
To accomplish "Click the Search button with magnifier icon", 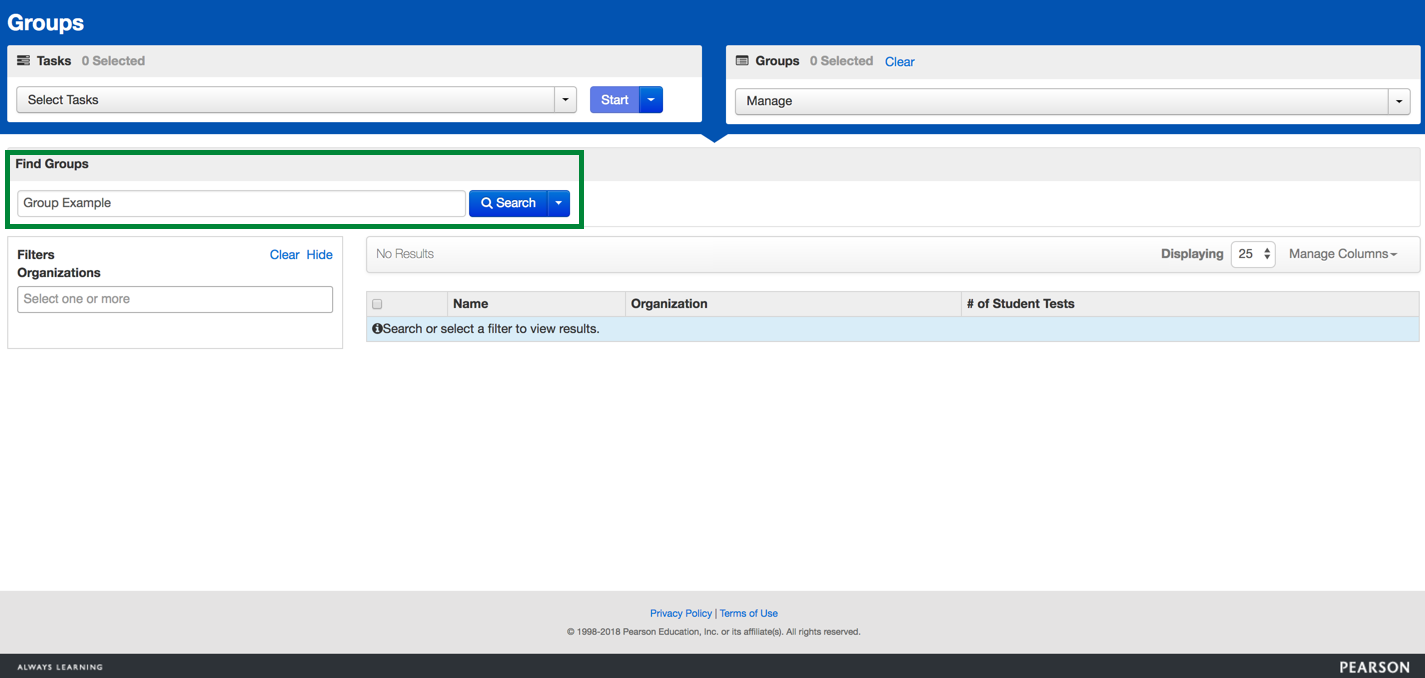I will click(508, 203).
